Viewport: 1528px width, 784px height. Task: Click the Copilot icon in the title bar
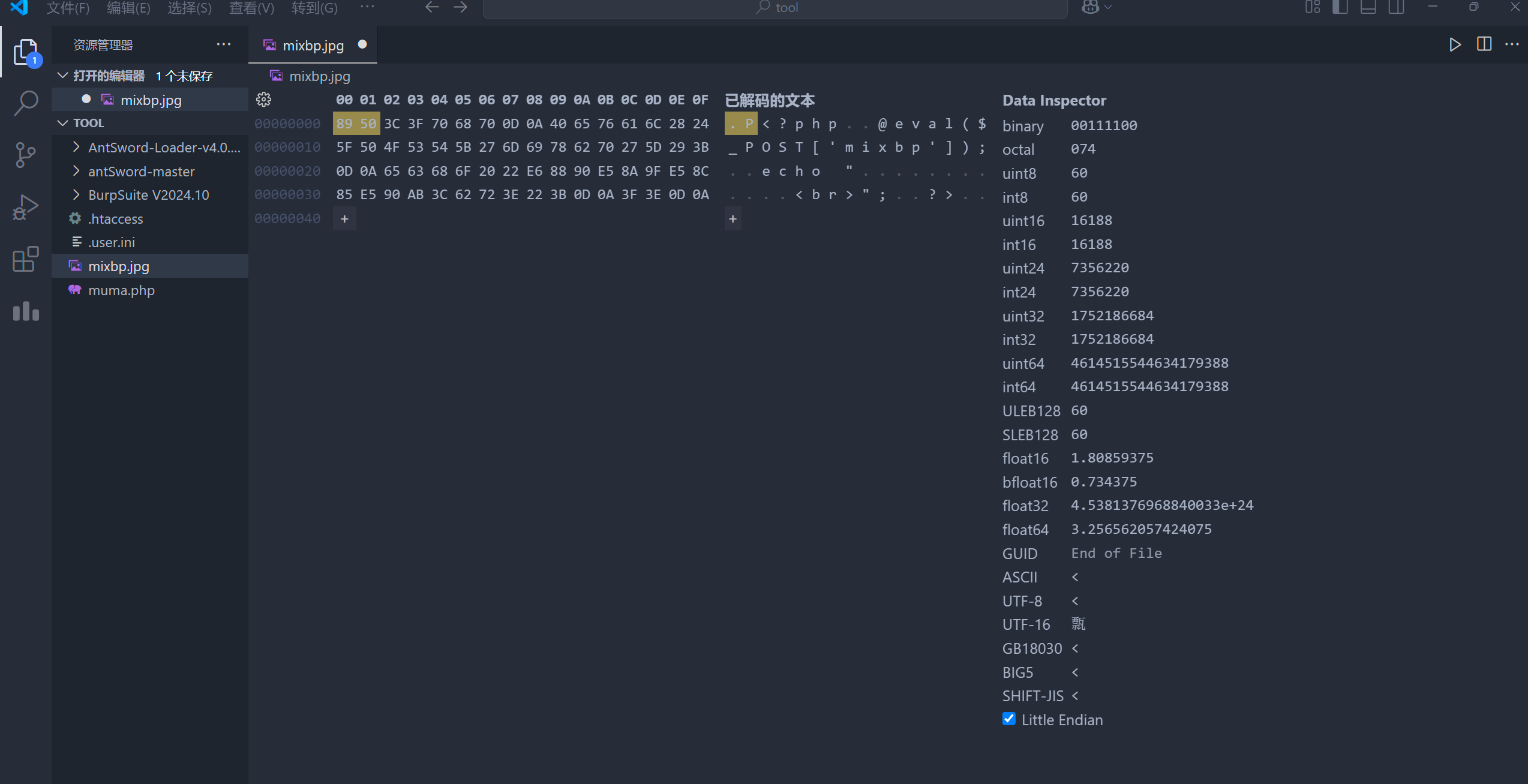[x=1090, y=7]
